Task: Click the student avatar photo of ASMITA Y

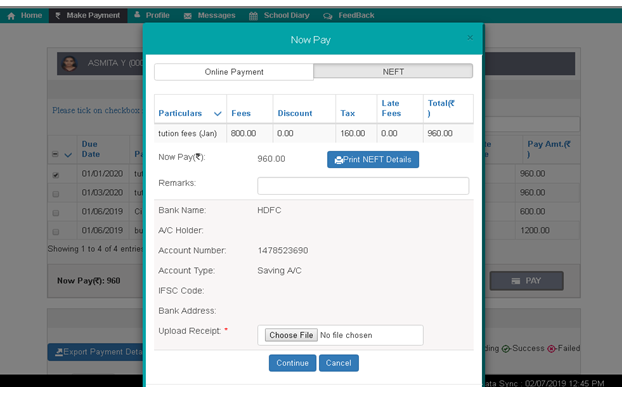Action: [69, 63]
